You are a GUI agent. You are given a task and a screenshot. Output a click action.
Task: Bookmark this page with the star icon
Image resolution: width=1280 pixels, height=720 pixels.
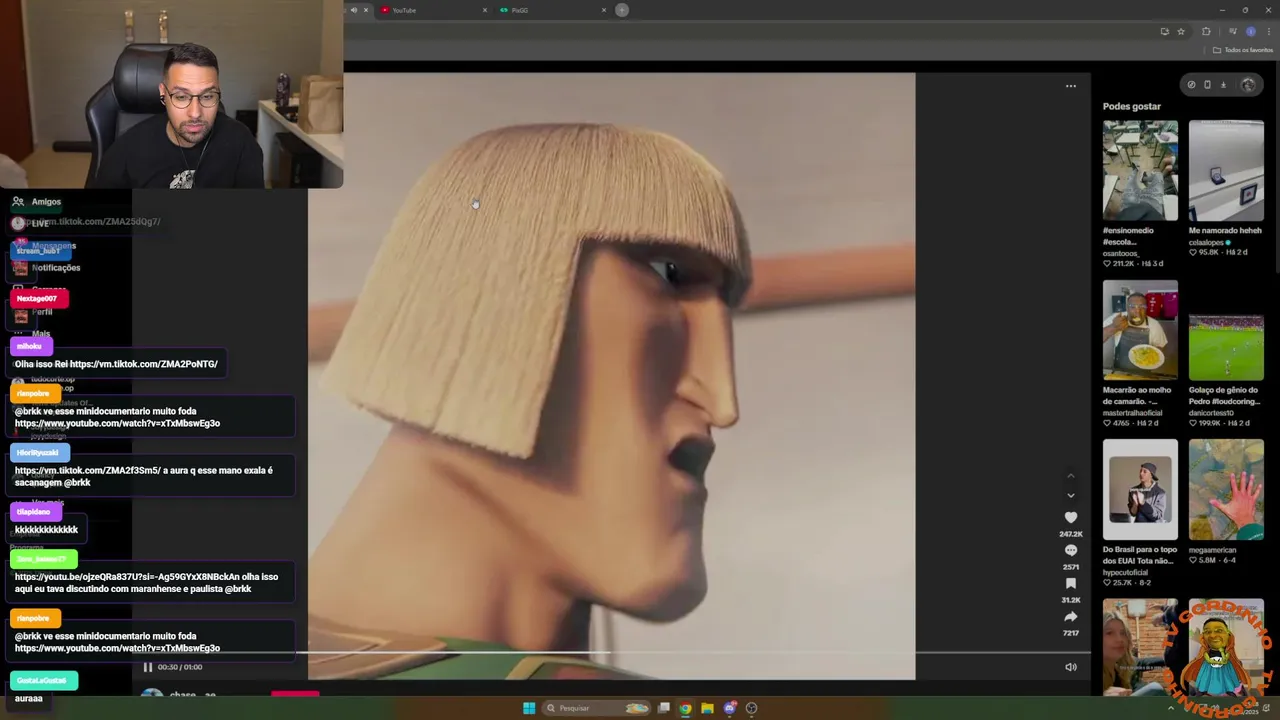click(x=1180, y=31)
